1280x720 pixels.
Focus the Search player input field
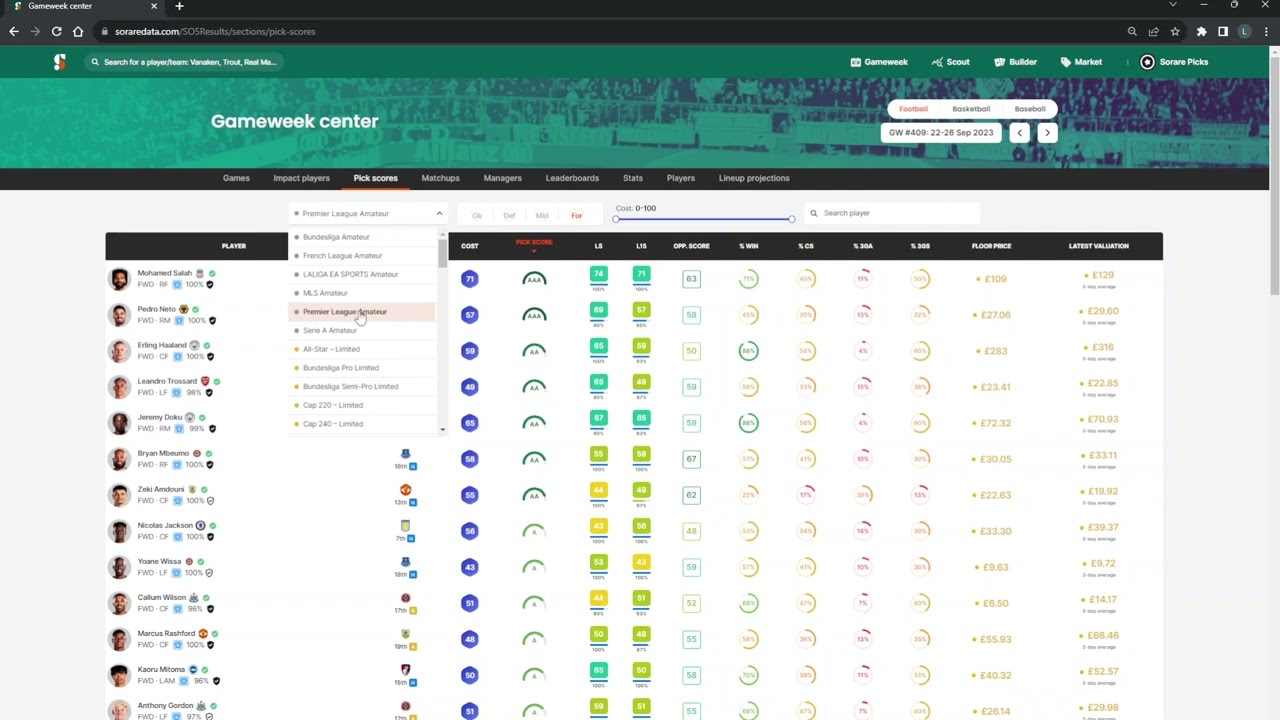892,213
